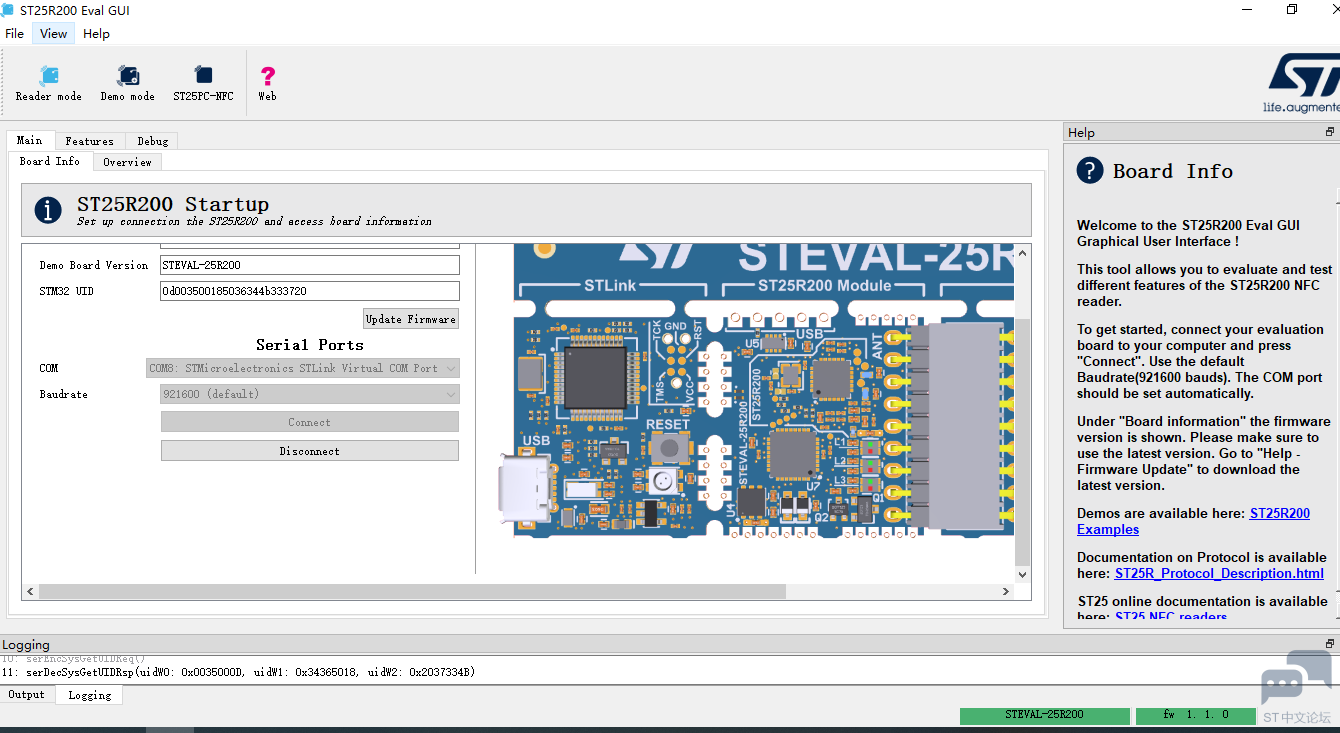Screen dimensions: 1340x733
Task: Restore the application window
Action: (x=1292, y=10)
